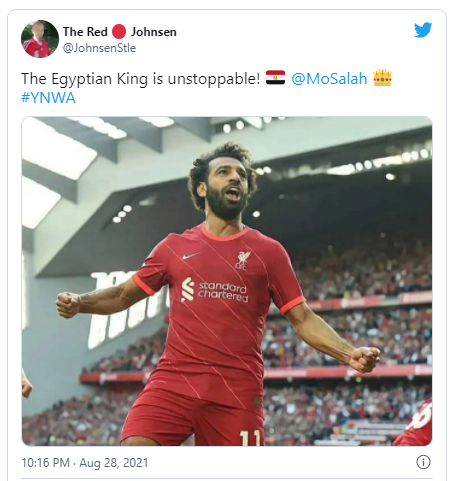The height and width of the screenshot is (481, 453).
Task: Open the #YNWA hashtag link
Action: click(x=48, y=98)
